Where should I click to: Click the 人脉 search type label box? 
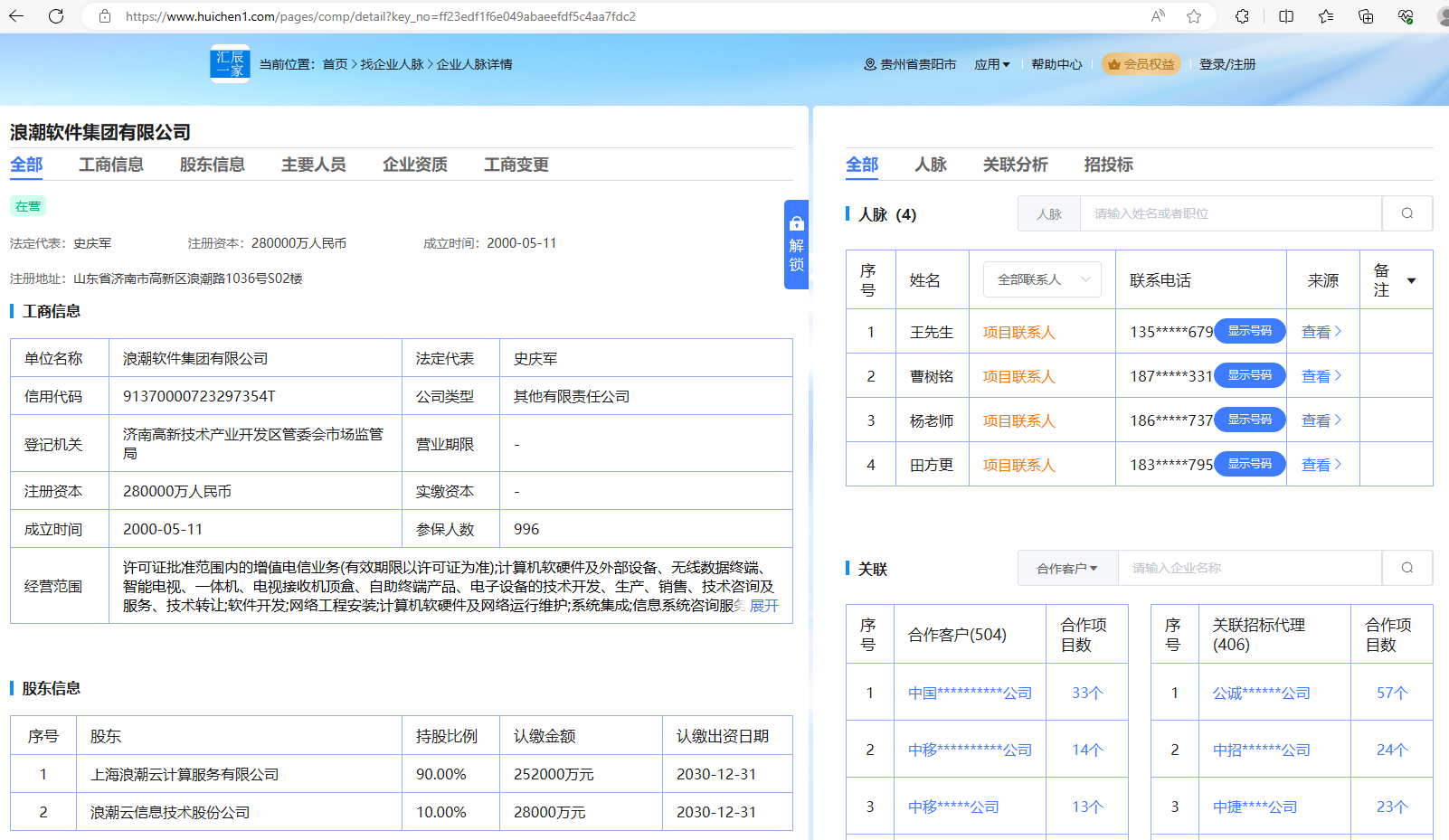[1049, 213]
